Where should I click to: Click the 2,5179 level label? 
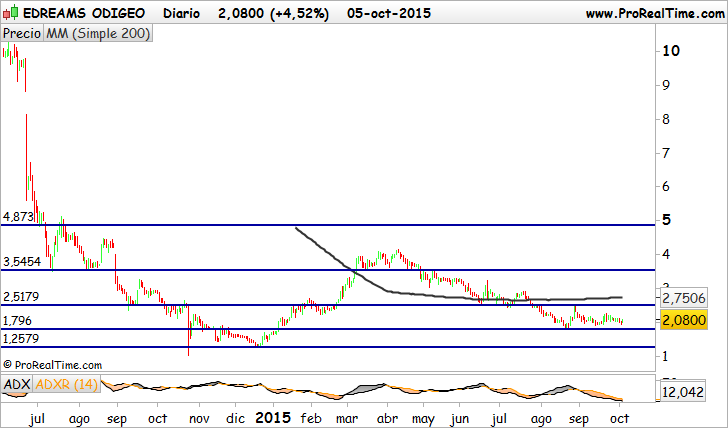21,297
